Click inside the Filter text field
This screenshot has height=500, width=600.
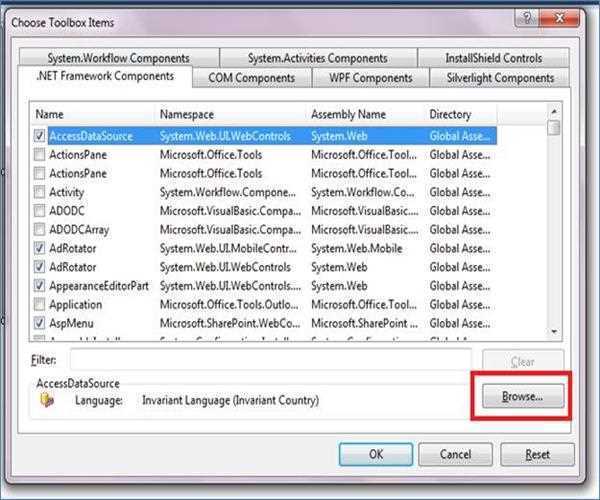[x=270, y=359]
